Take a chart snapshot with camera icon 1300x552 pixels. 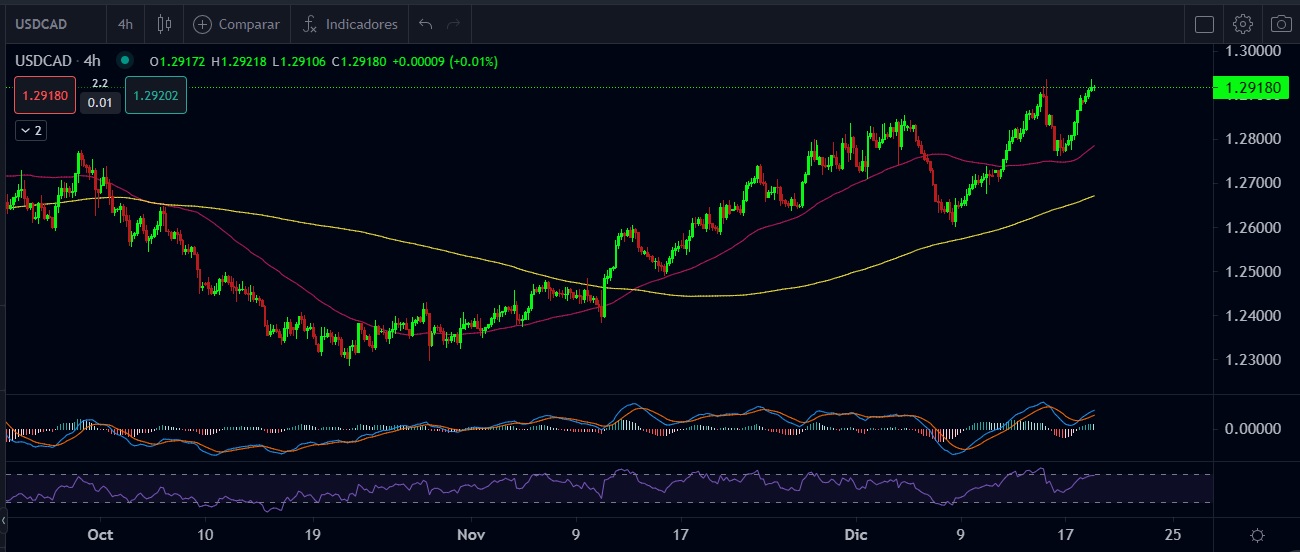point(1280,24)
